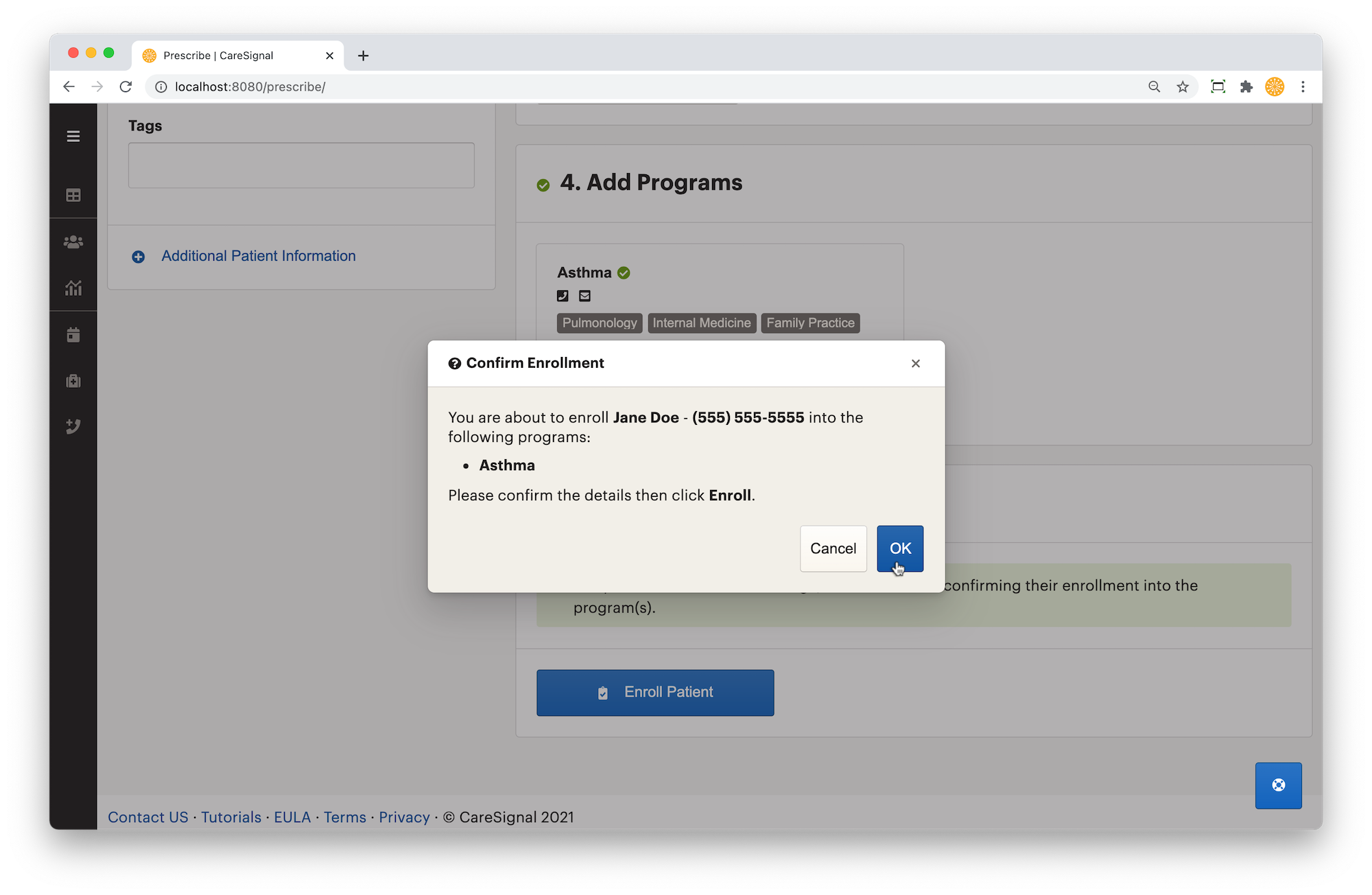Open the hamburger menu in sidebar
1372x895 pixels.
[73, 136]
